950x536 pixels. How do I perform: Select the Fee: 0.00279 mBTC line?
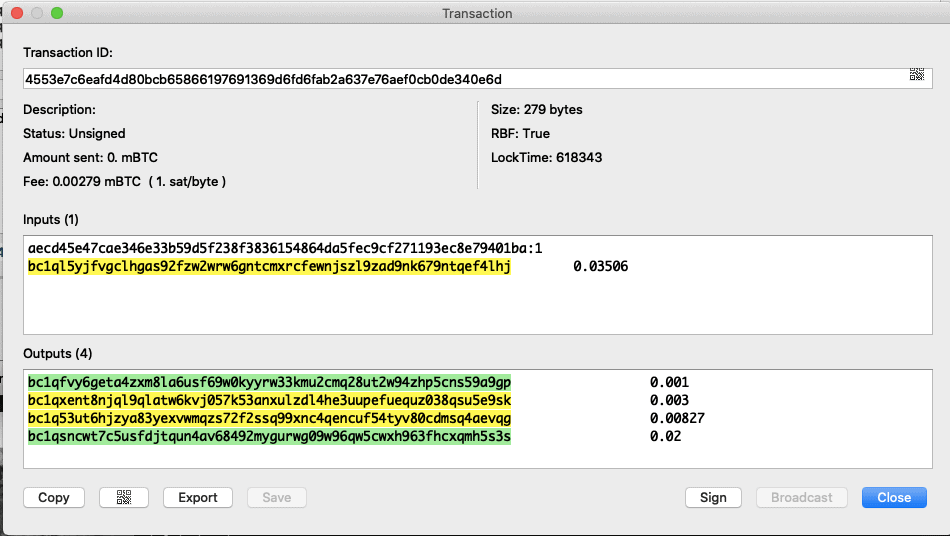pos(124,182)
